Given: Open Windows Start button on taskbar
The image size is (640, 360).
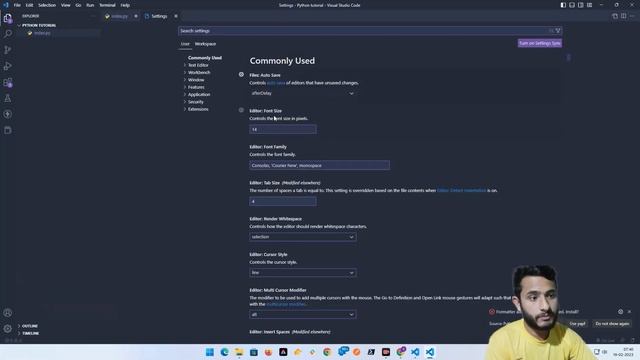Looking at the screenshot, I should tap(210, 352).
